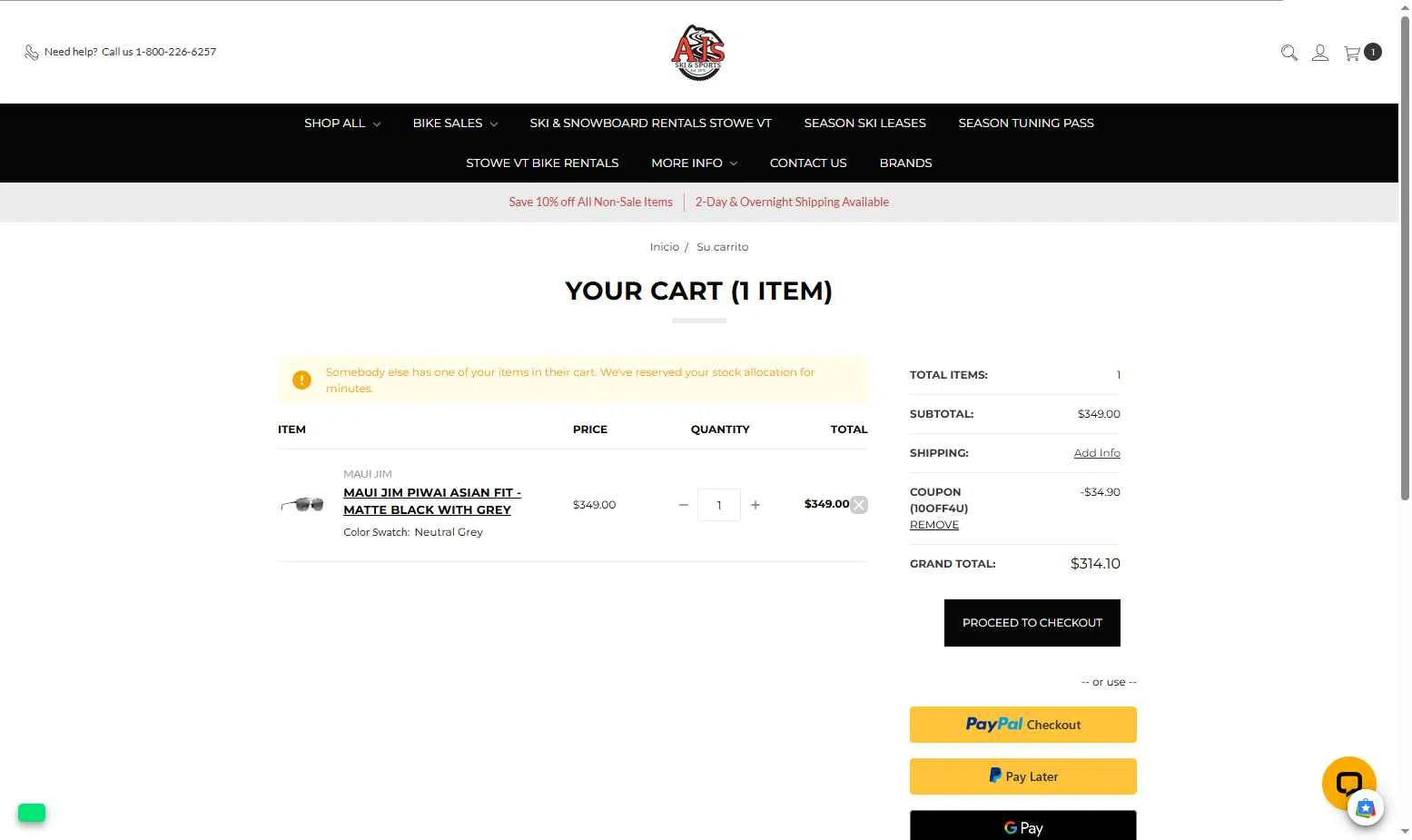Click the cart count badge
The height and width of the screenshot is (840, 1412).
pyautogui.click(x=1373, y=52)
